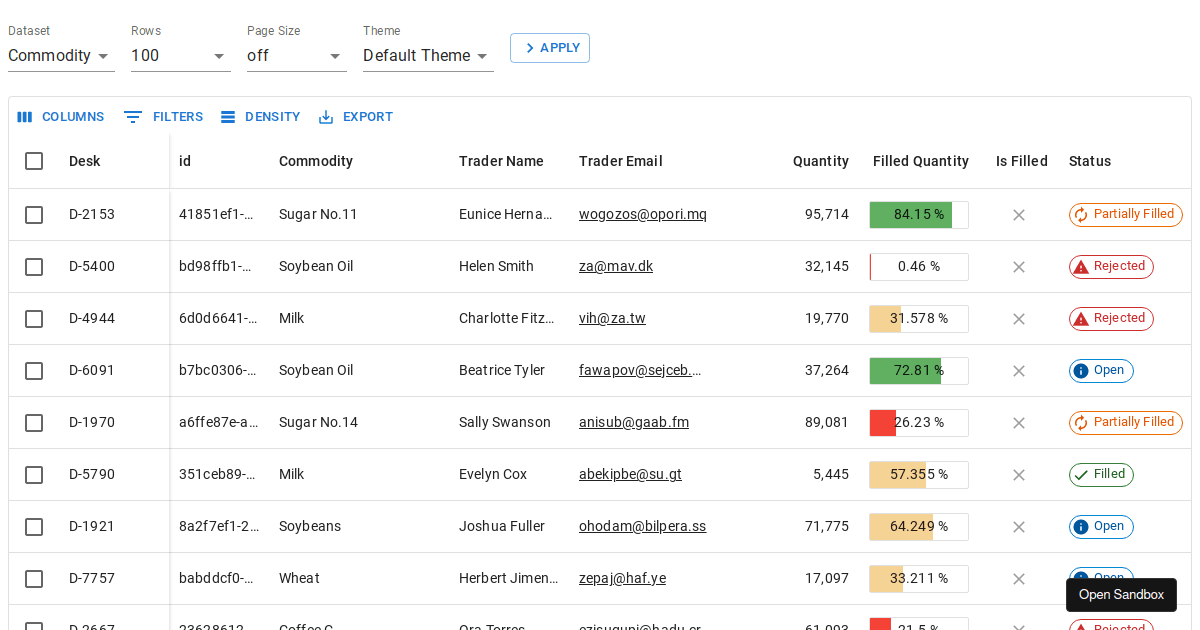Click the Quantity column header

tap(820, 161)
